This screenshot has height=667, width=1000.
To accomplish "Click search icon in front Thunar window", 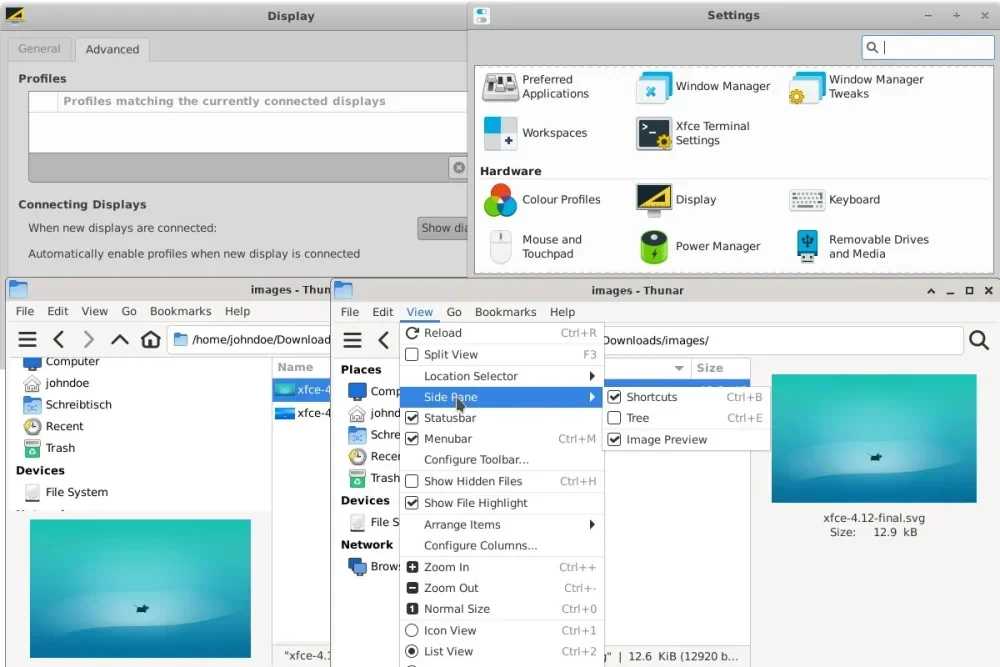I will click(x=979, y=341).
